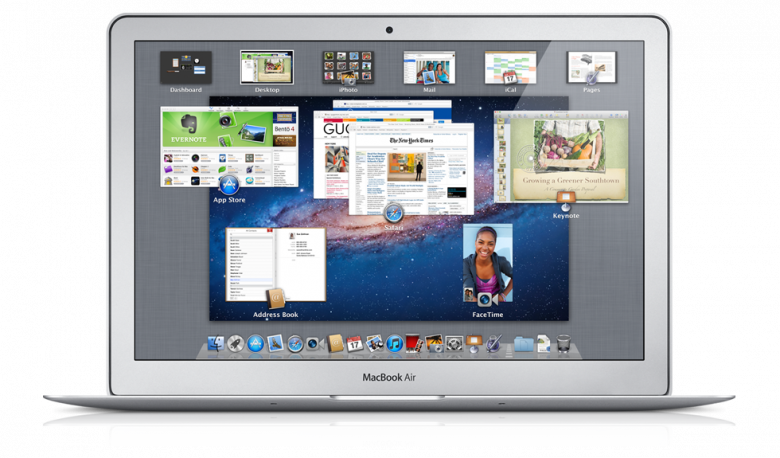Image resolution: width=780 pixels, height=458 pixels.
Task: Switch to the iCal full-screen space
Action: (x=510, y=67)
